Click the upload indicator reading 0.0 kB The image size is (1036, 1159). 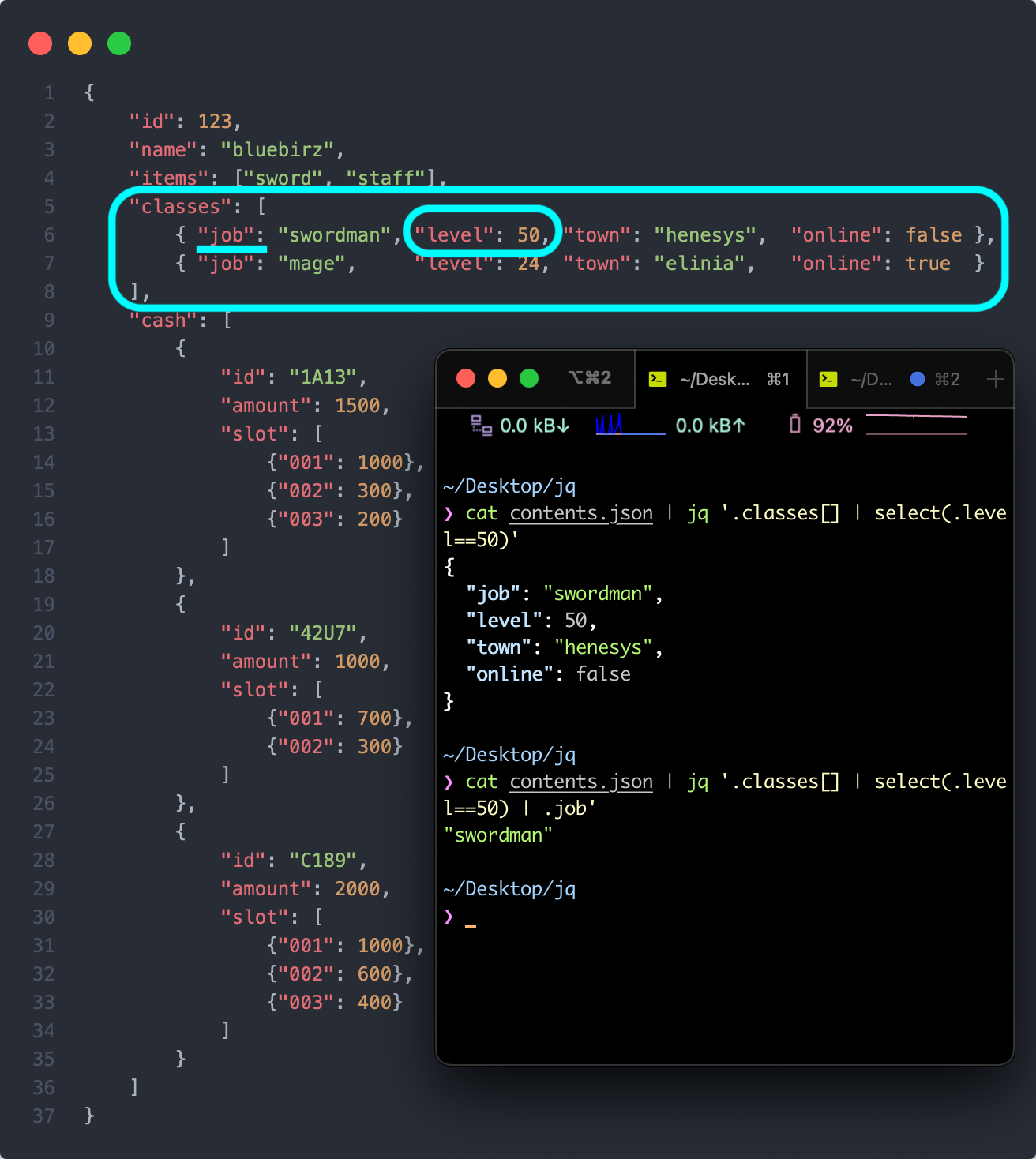click(708, 426)
